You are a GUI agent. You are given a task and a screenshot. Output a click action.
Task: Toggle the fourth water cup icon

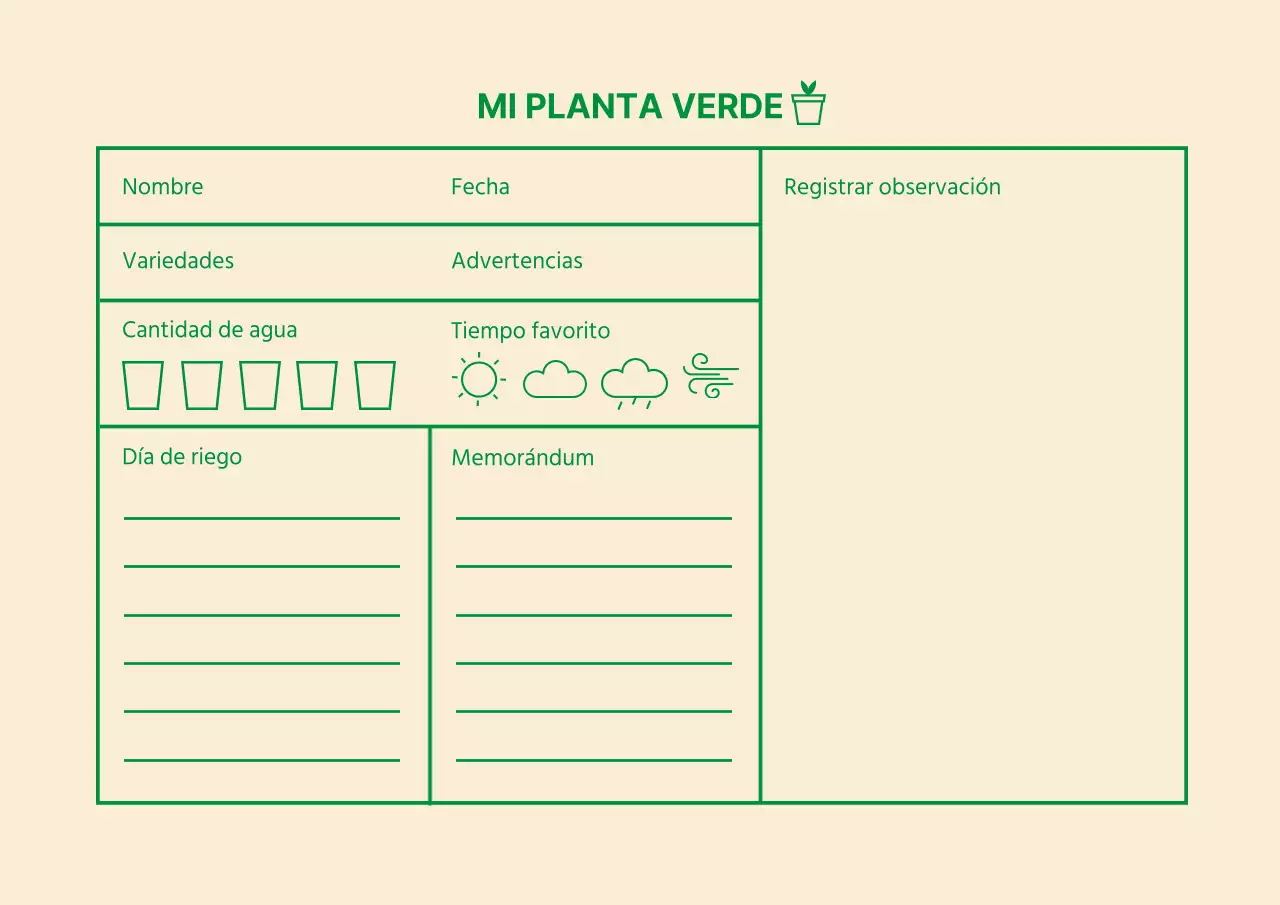318,384
